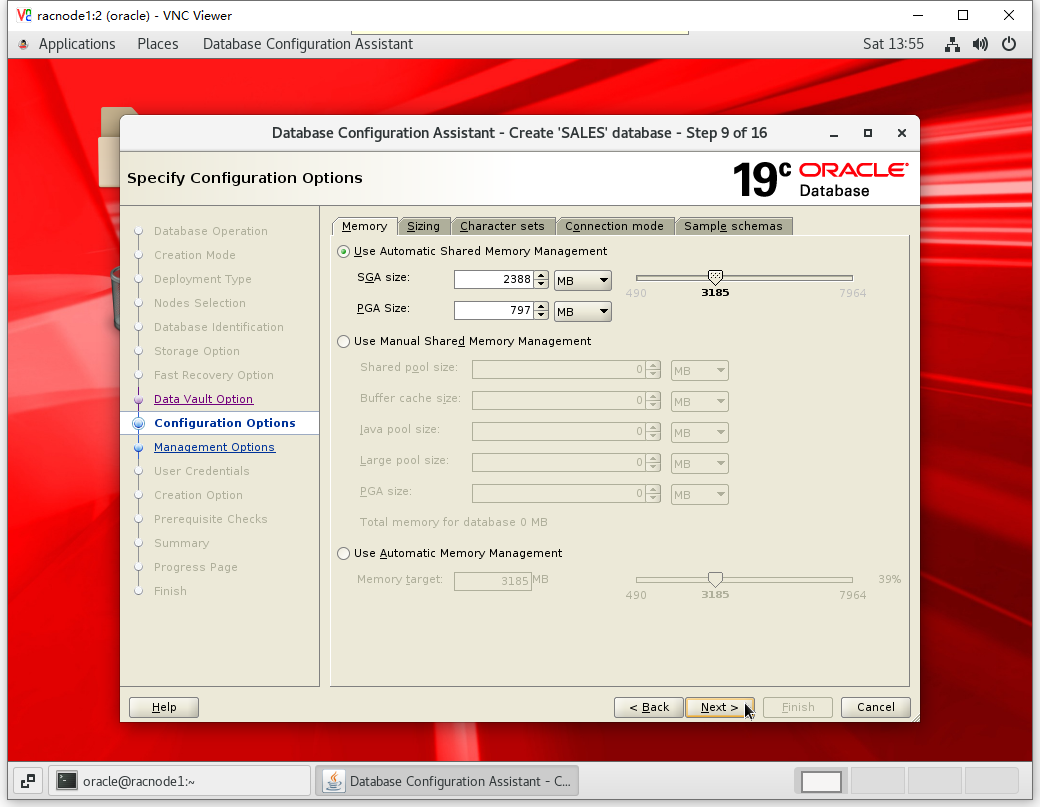Image resolution: width=1040 pixels, height=807 pixels.
Task: Click the network status icon in top panel
Action: (953, 44)
